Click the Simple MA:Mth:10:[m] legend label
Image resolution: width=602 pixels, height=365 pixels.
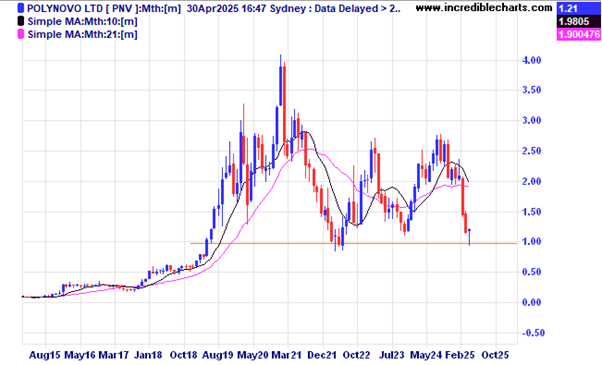coord(82,21)
